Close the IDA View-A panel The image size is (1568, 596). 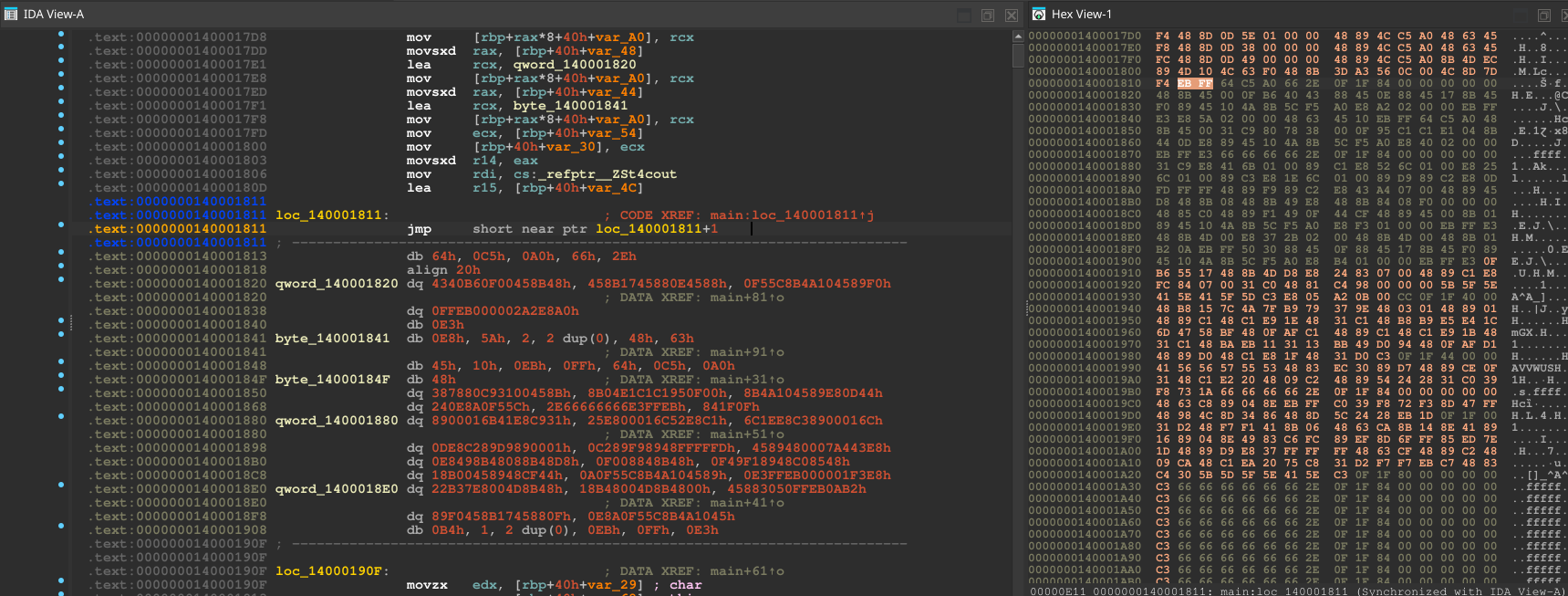1012,15
